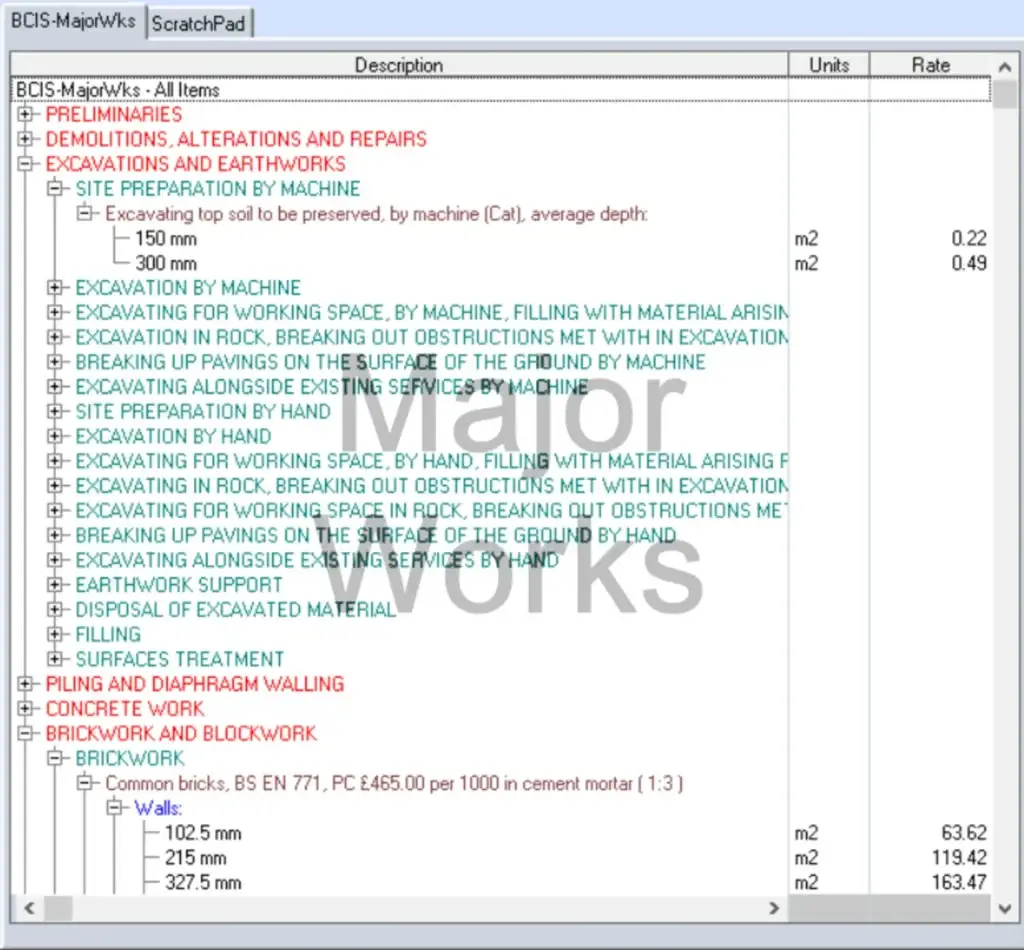Collapse the 'Excavating top soil to be preserved' node
The image size is (1024, 950).
click(85, 214)
